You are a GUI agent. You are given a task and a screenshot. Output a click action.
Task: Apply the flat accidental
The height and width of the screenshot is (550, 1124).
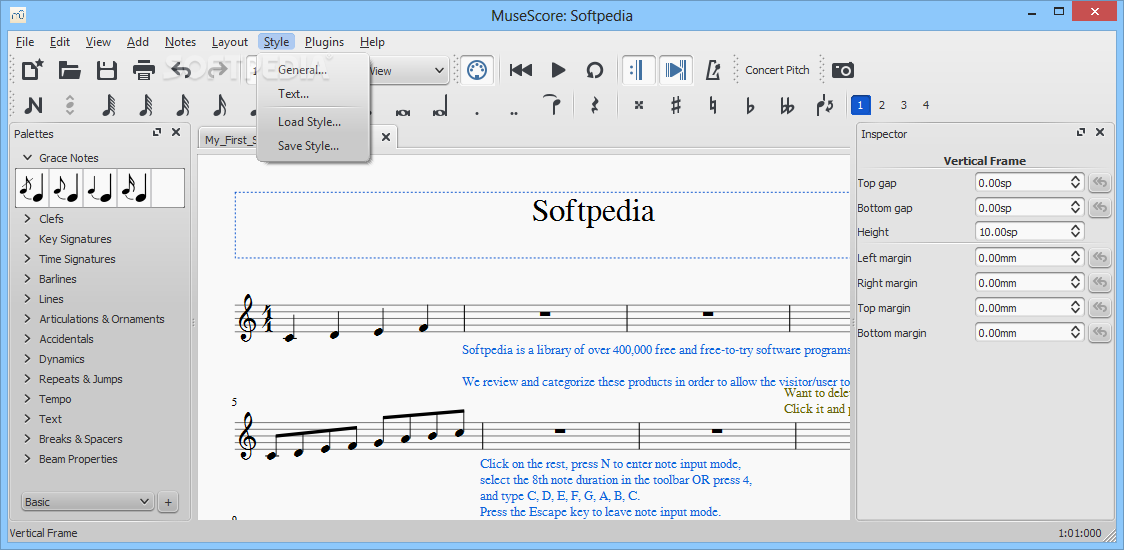tap(751, 105)
